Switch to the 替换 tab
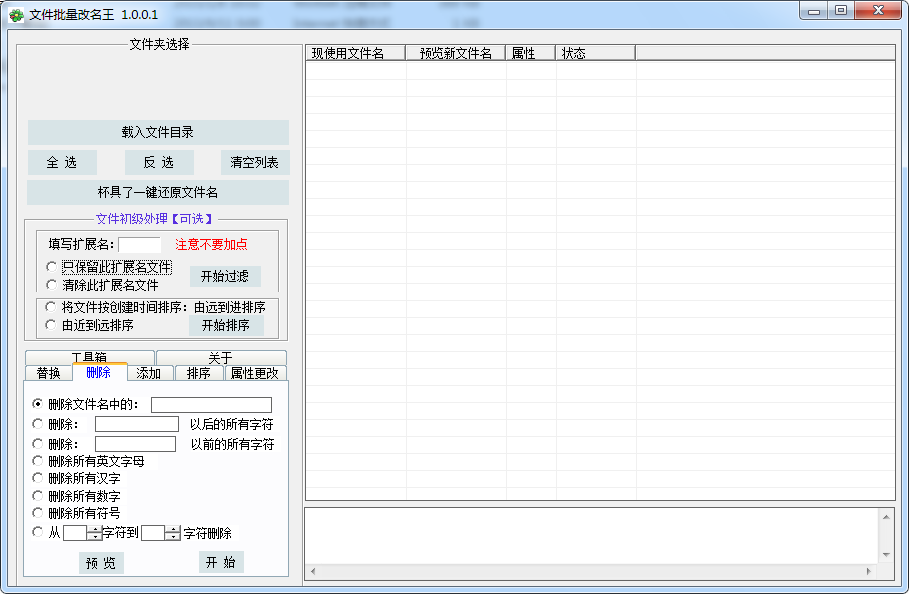The image size is (909, 594). coord(49,373)
